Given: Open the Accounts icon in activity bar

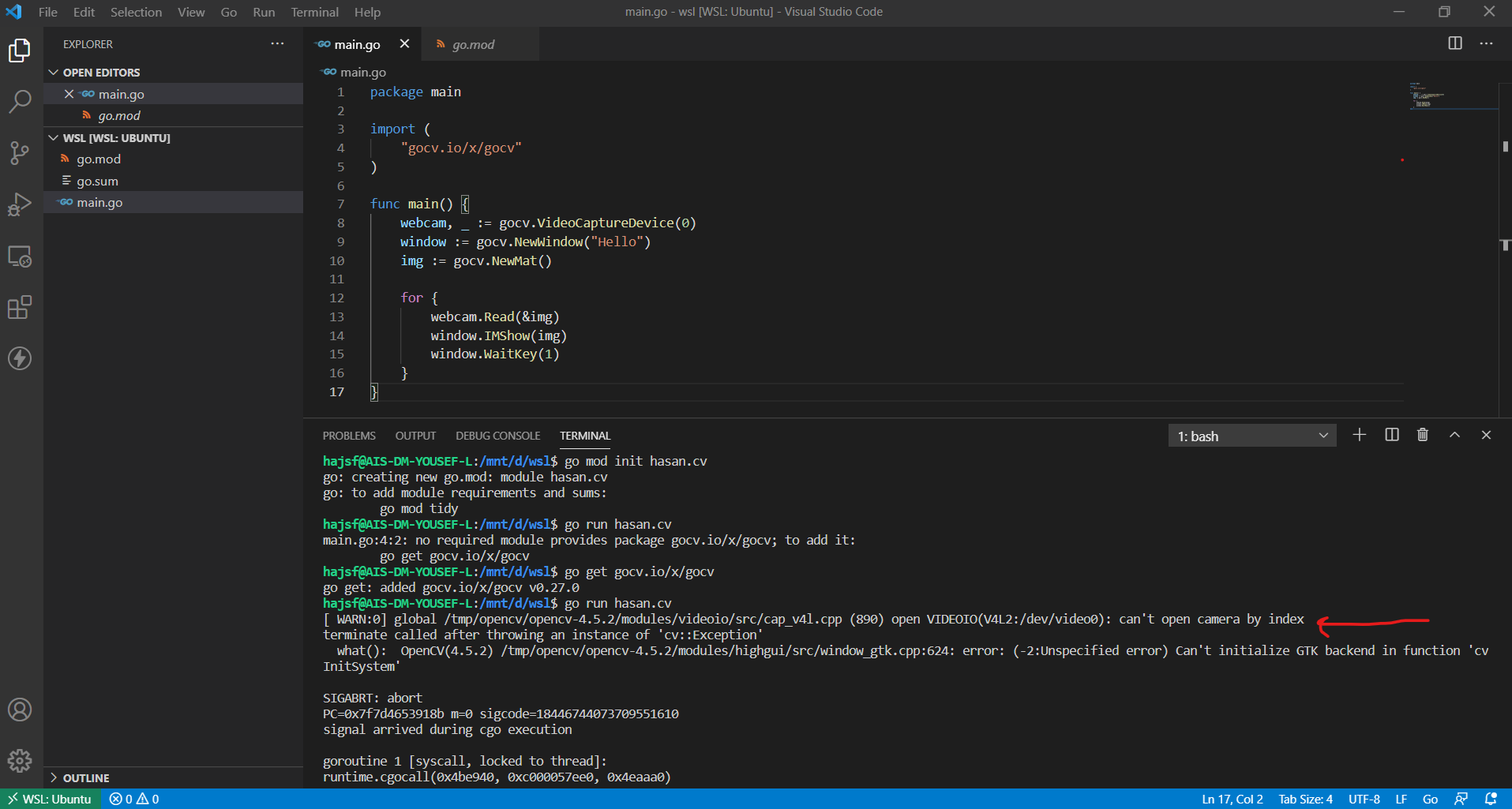Looking at the screenshot, I should (20, 710).
